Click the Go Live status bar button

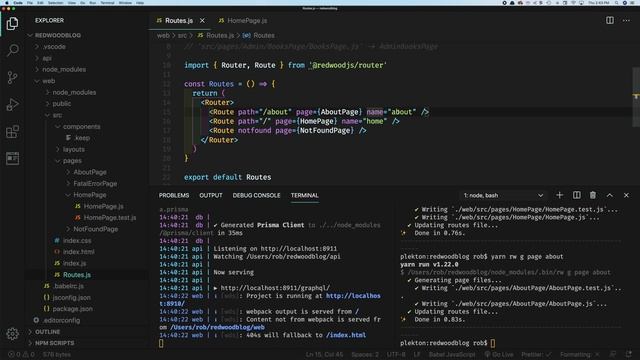[x=498, y=354]
